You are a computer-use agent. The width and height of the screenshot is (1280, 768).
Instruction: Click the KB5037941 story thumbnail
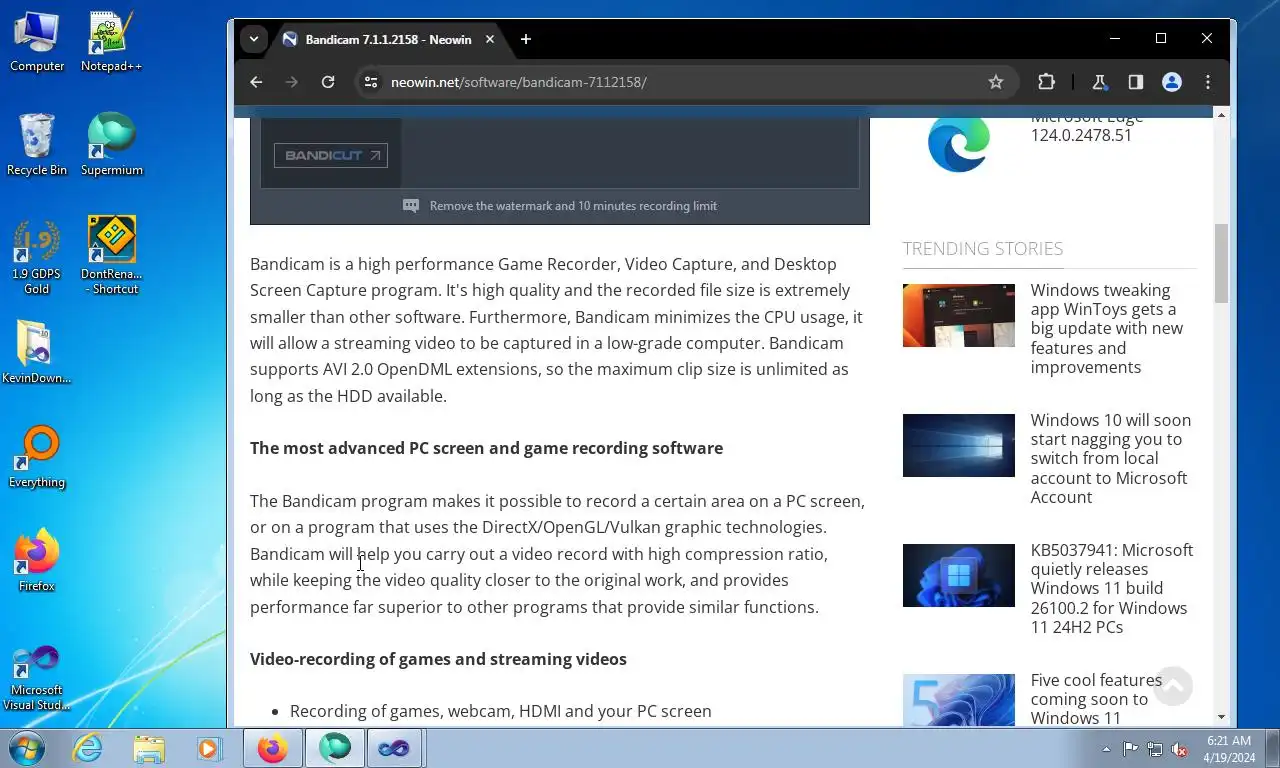tap(959, 575)
